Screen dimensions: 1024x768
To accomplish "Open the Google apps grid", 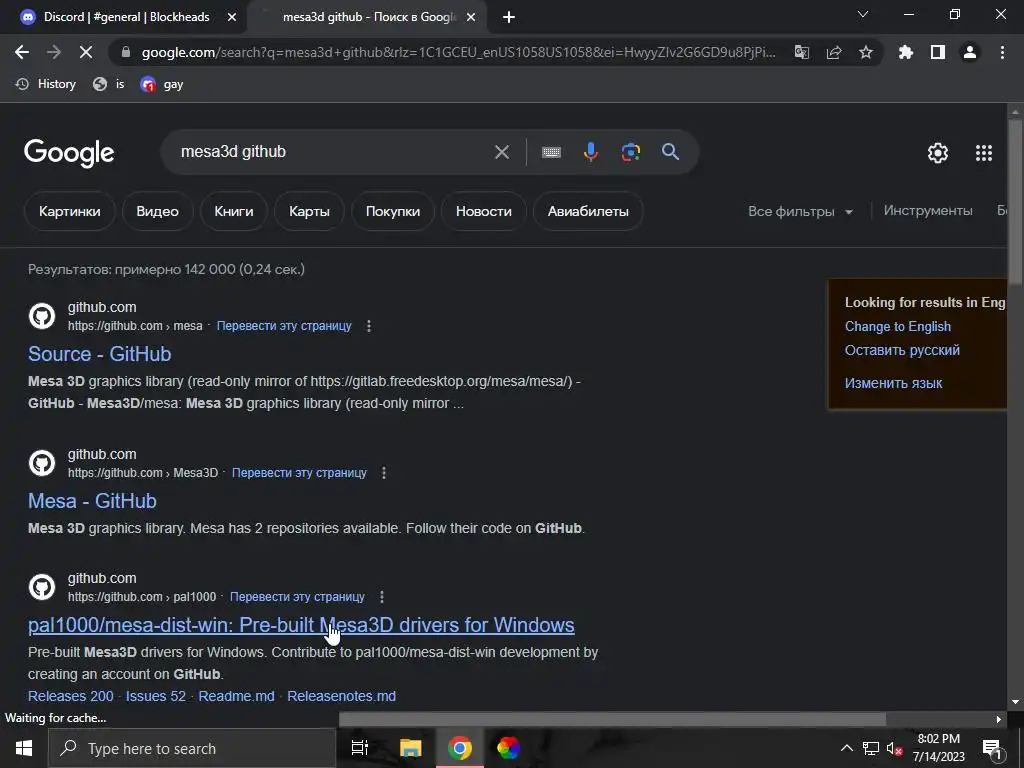I will [x=984, y=153].
